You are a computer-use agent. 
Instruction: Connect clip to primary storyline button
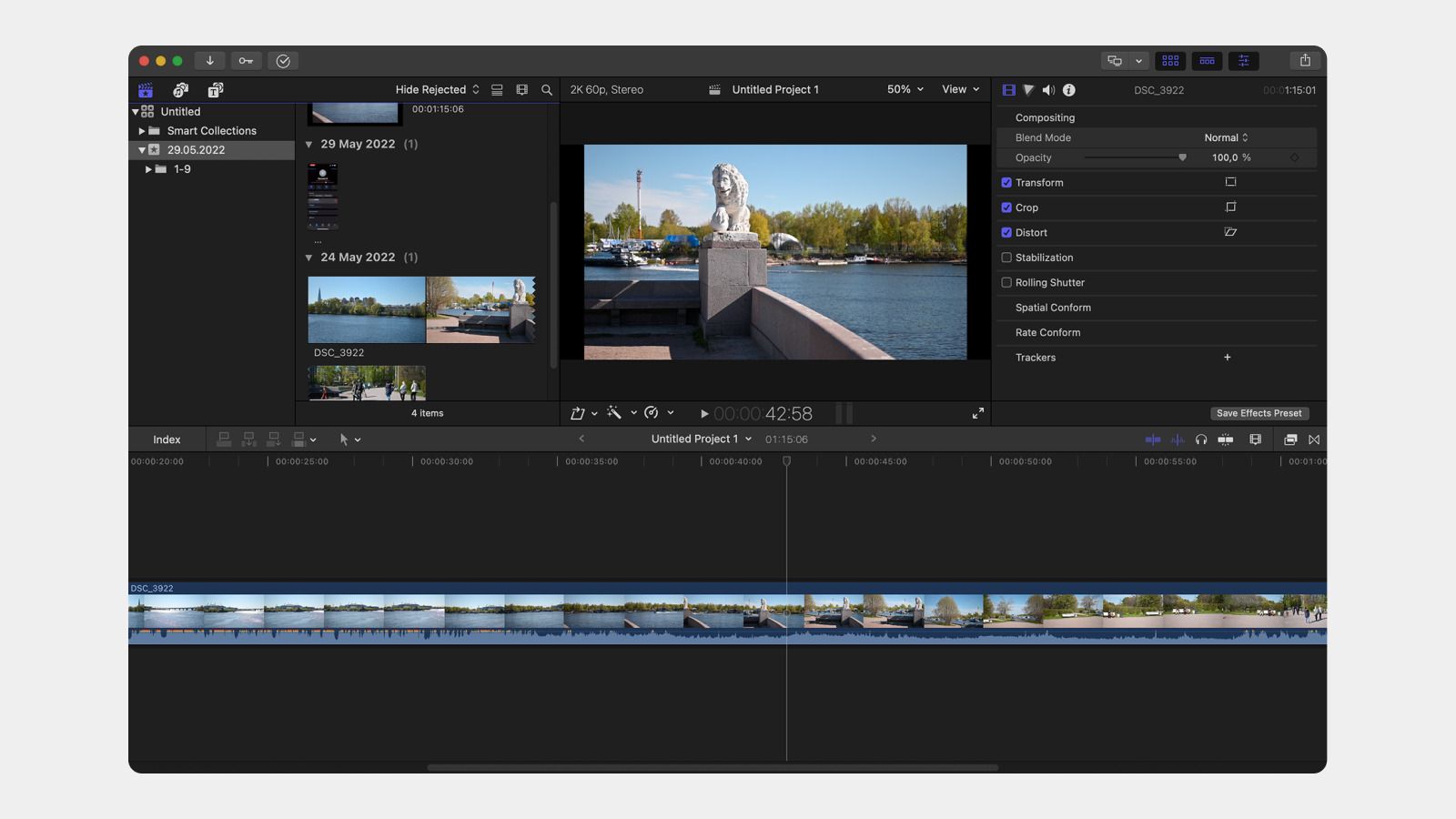point(224,440)
